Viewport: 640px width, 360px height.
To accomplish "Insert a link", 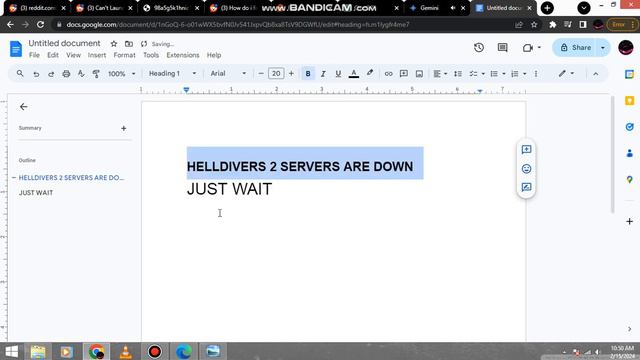I will [x=388, y=74].
